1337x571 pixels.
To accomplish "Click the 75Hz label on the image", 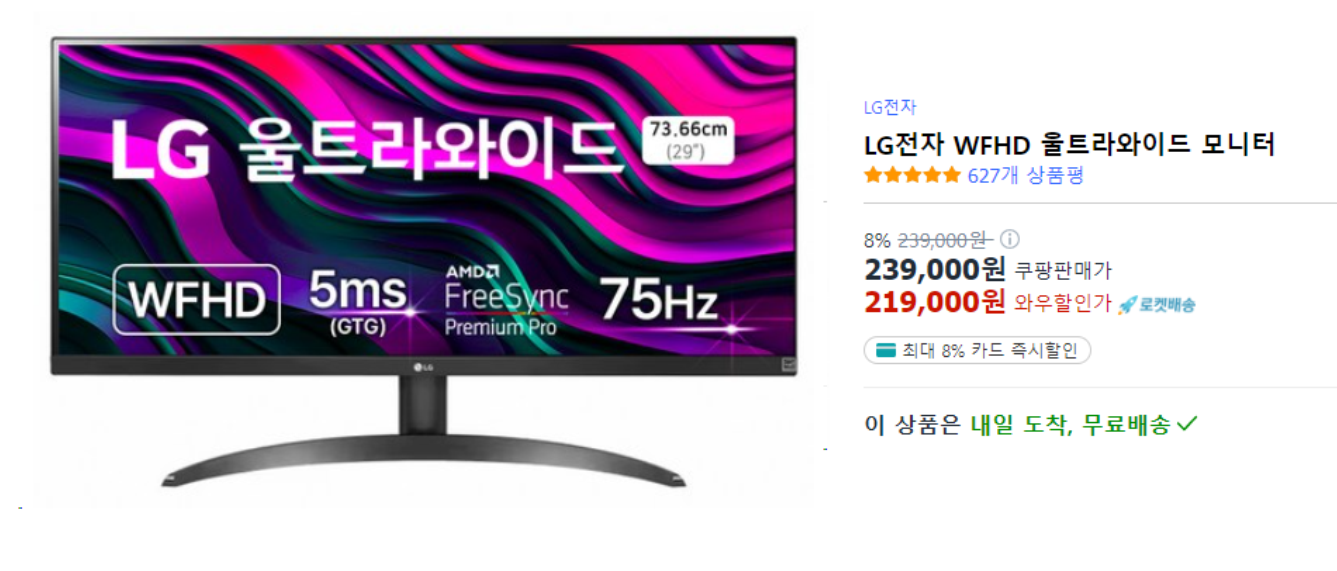I will click(x=658, y=298).
